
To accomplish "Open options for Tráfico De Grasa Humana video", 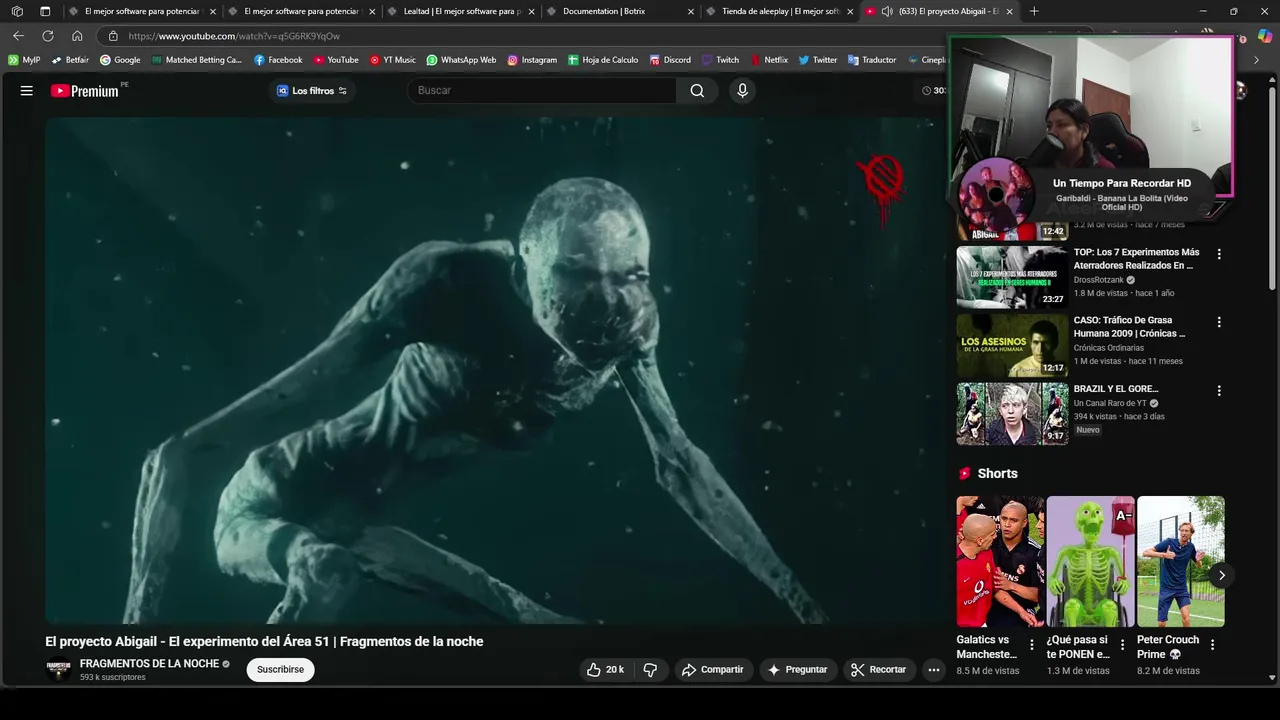I will [1219, 322].
